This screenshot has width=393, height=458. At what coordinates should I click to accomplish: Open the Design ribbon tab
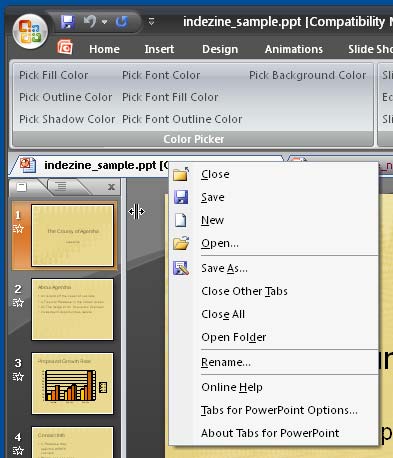coord(220,49)
